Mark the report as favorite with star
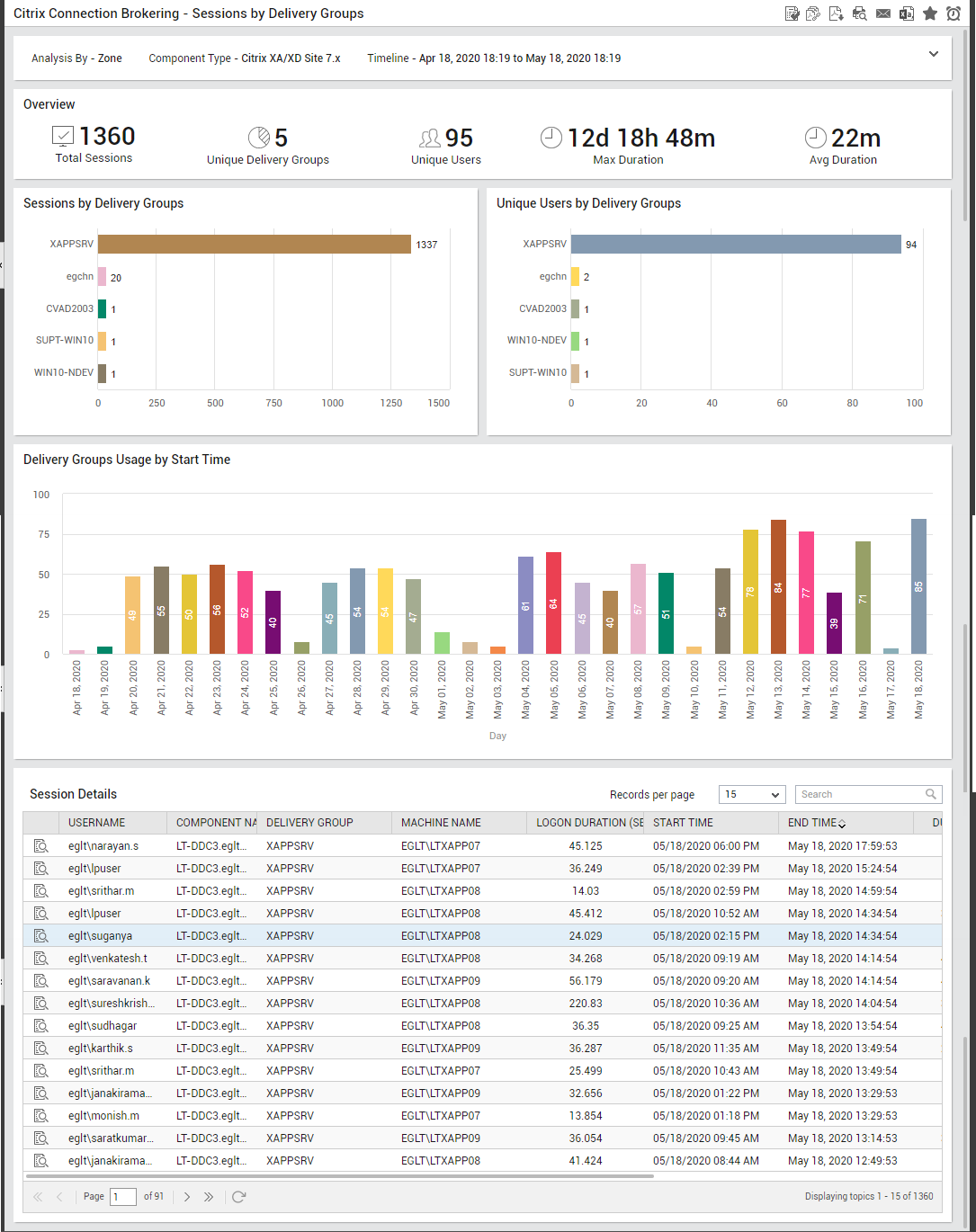This screenshot has height=1232, width=976. tap(930, 13)
